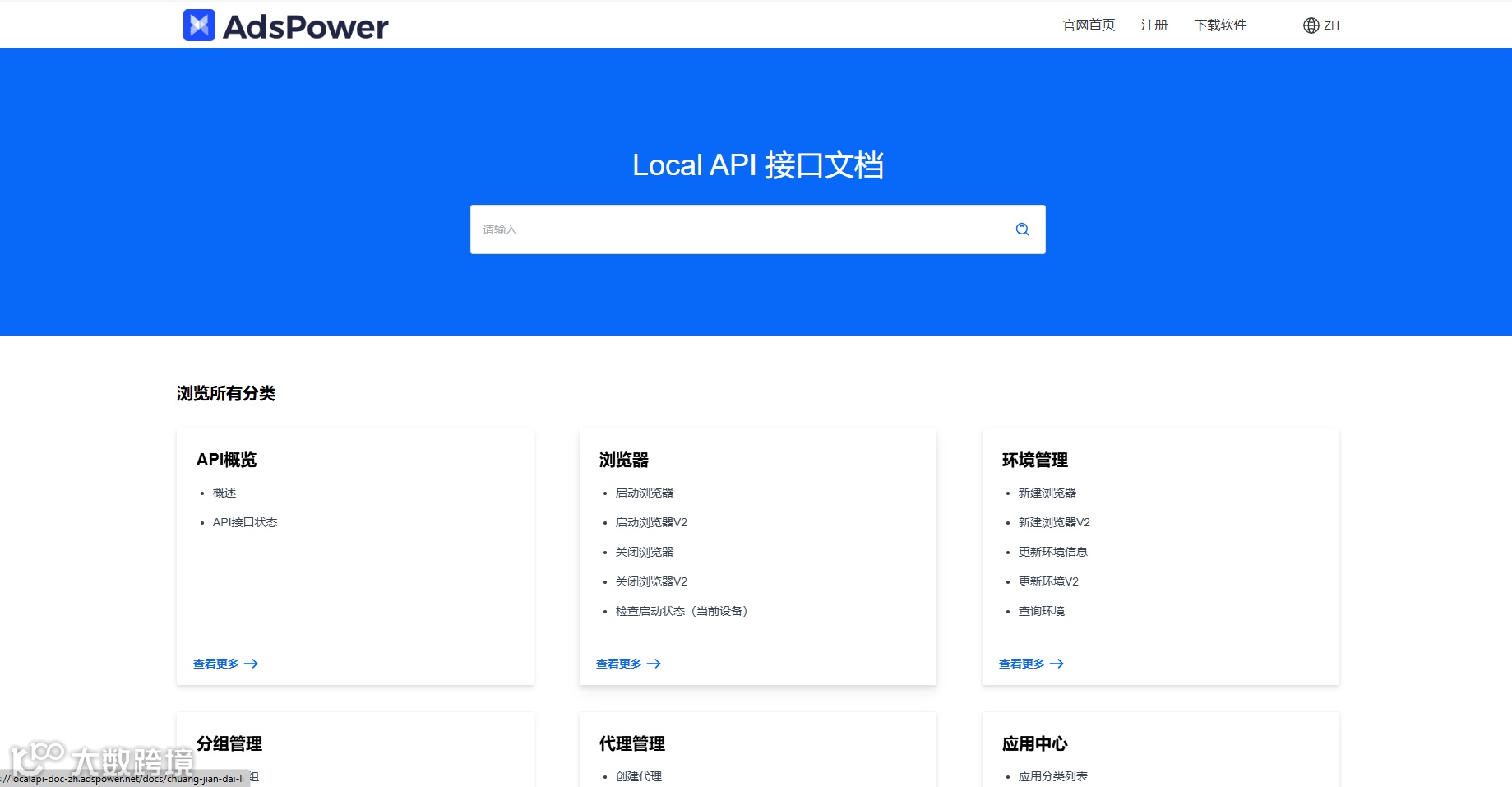Open the 概述 doc link
The image size is (1512, 787).
[x=224, y=493]
